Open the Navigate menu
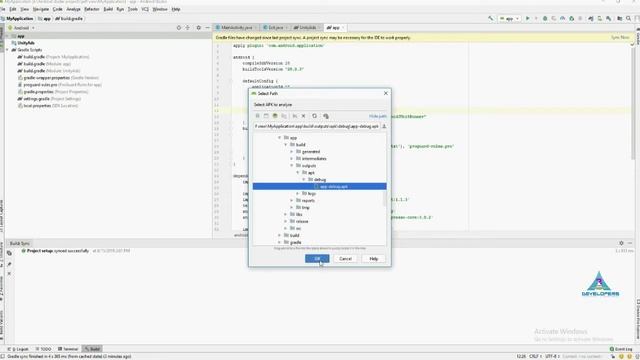 [41, 9]
